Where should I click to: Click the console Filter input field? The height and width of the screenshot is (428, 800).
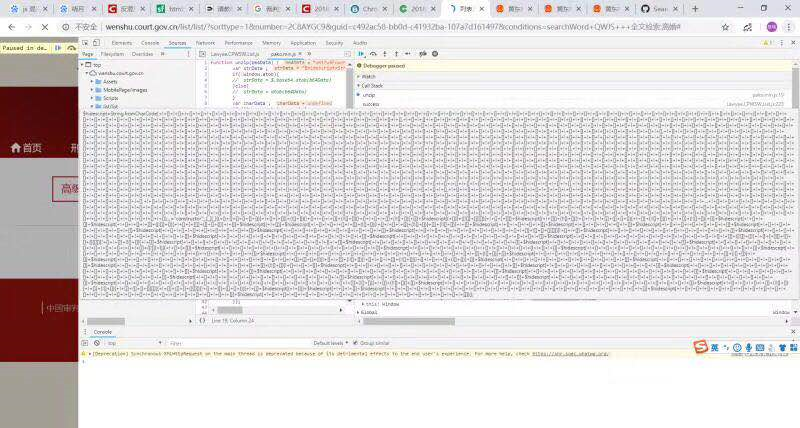click(239, 343)
